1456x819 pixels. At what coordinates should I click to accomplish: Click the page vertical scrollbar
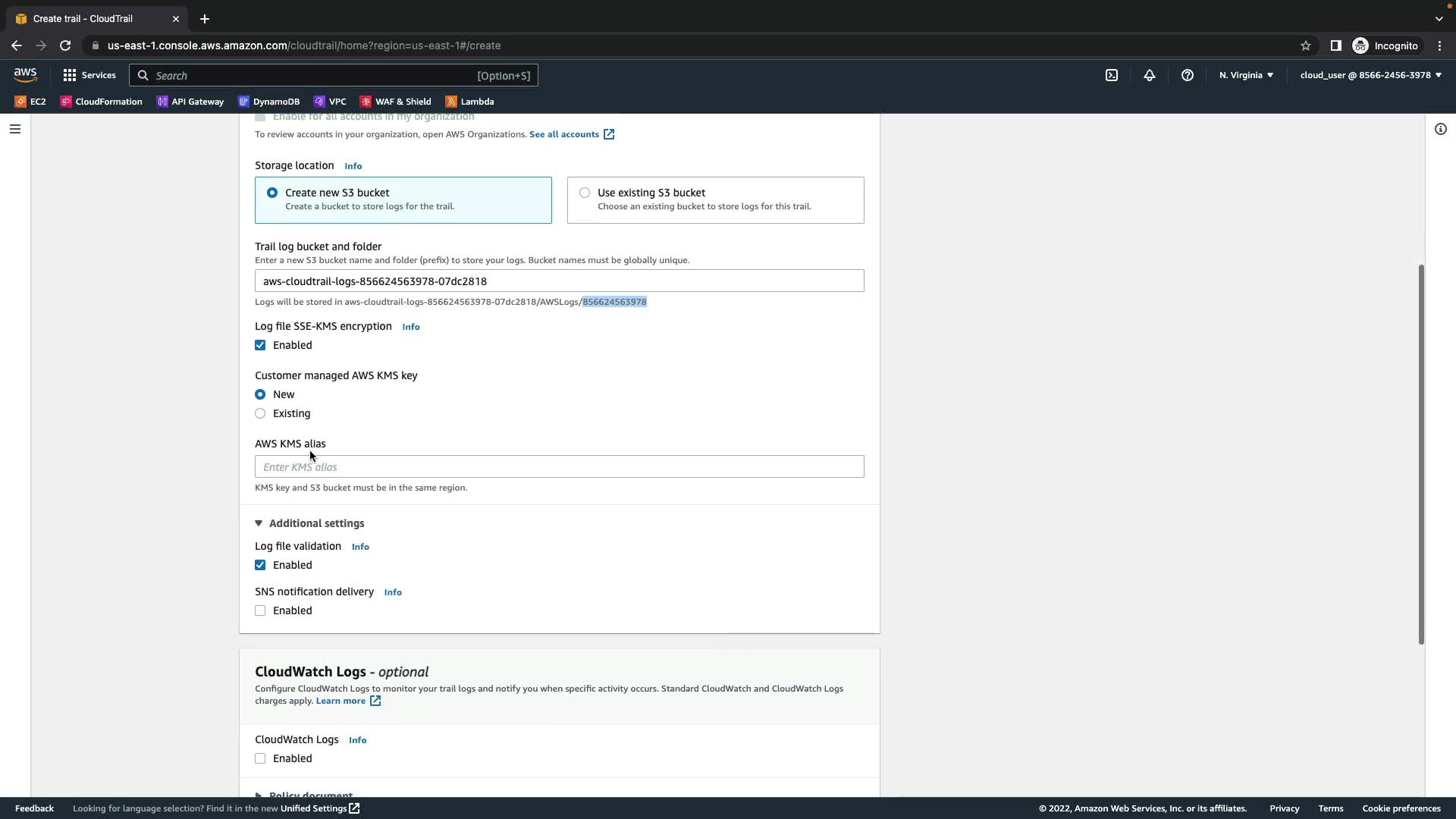click(x=1420, y=455)
